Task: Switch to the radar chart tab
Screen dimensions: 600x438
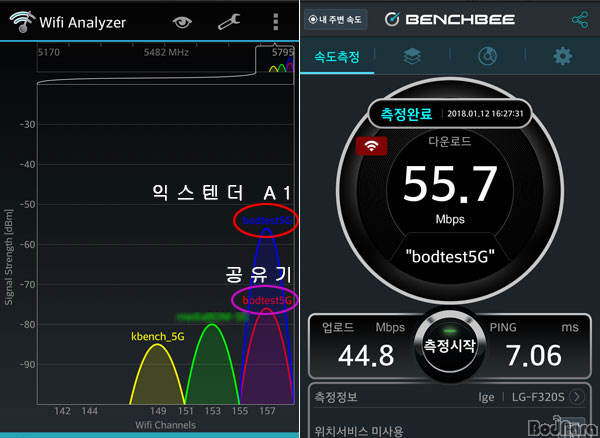Action: tap(488, 57)
